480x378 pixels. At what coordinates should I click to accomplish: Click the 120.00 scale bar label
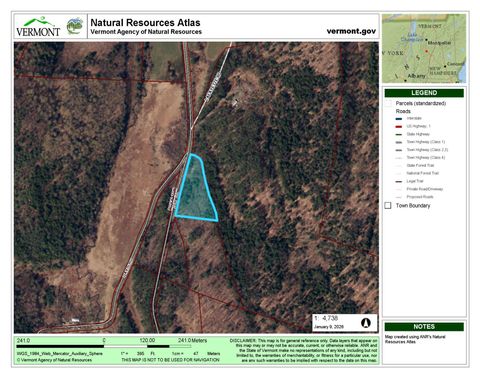tap(147, 340)
